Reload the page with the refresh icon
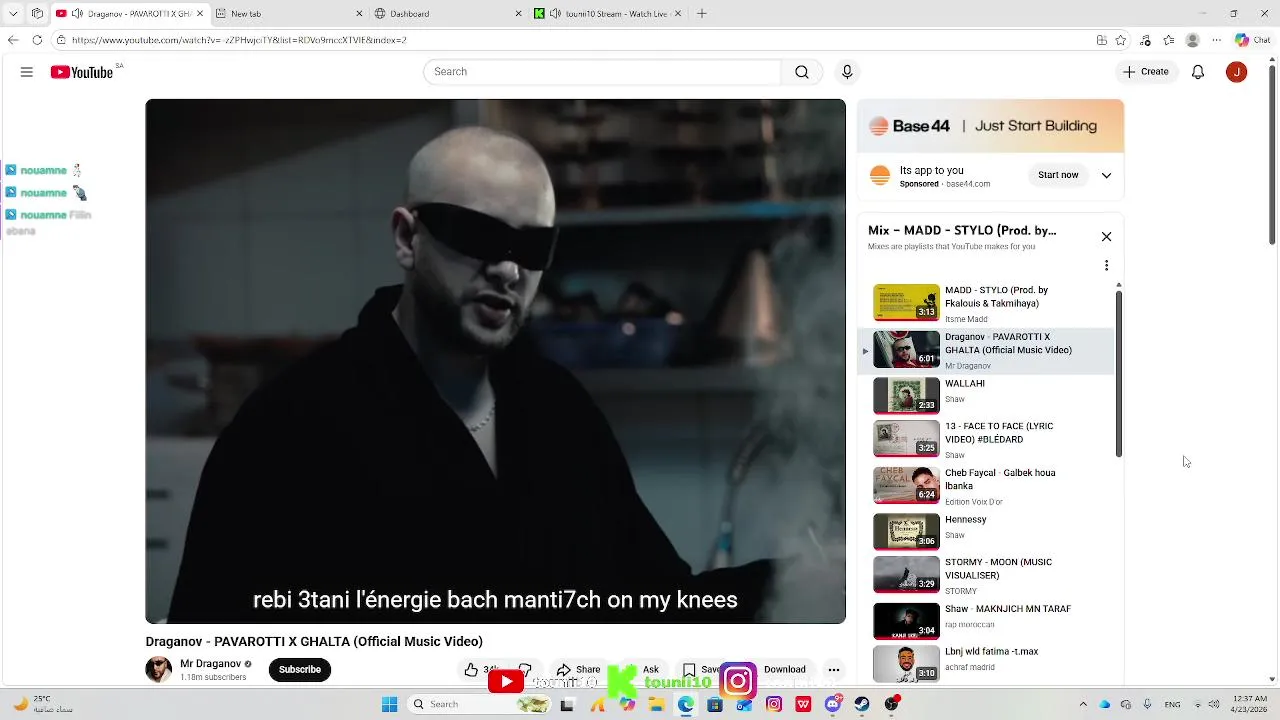 tap(37, 40)
